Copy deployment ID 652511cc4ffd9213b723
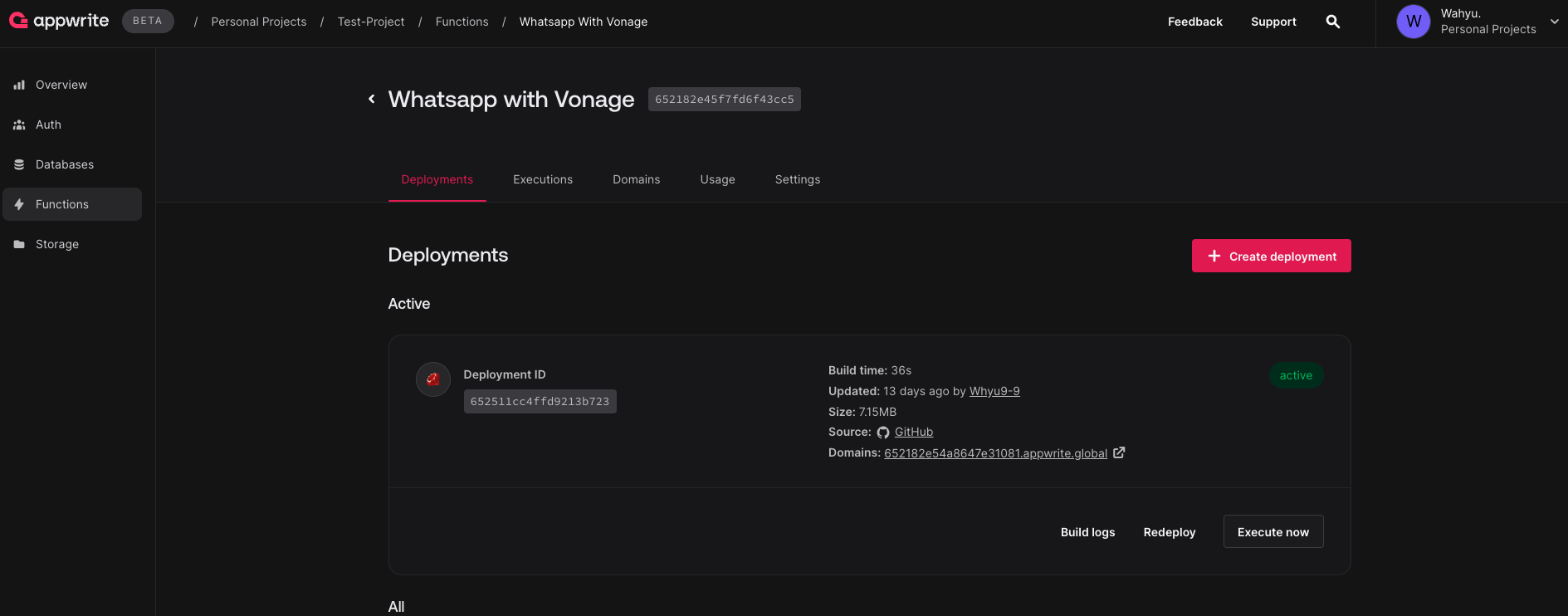 540,401
